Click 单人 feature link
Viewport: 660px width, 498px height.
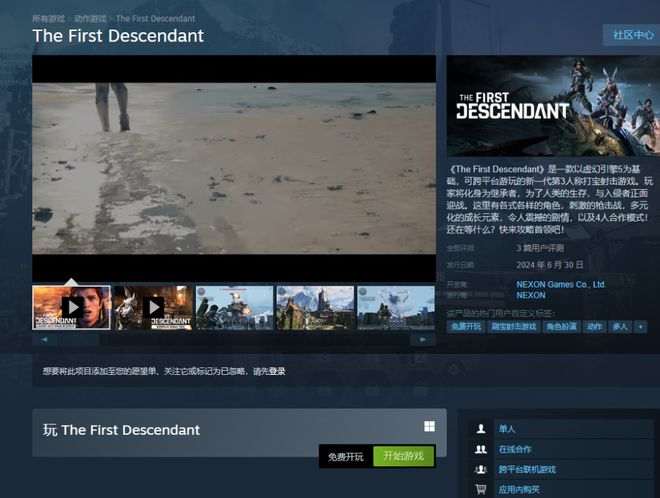coord(507,429)
